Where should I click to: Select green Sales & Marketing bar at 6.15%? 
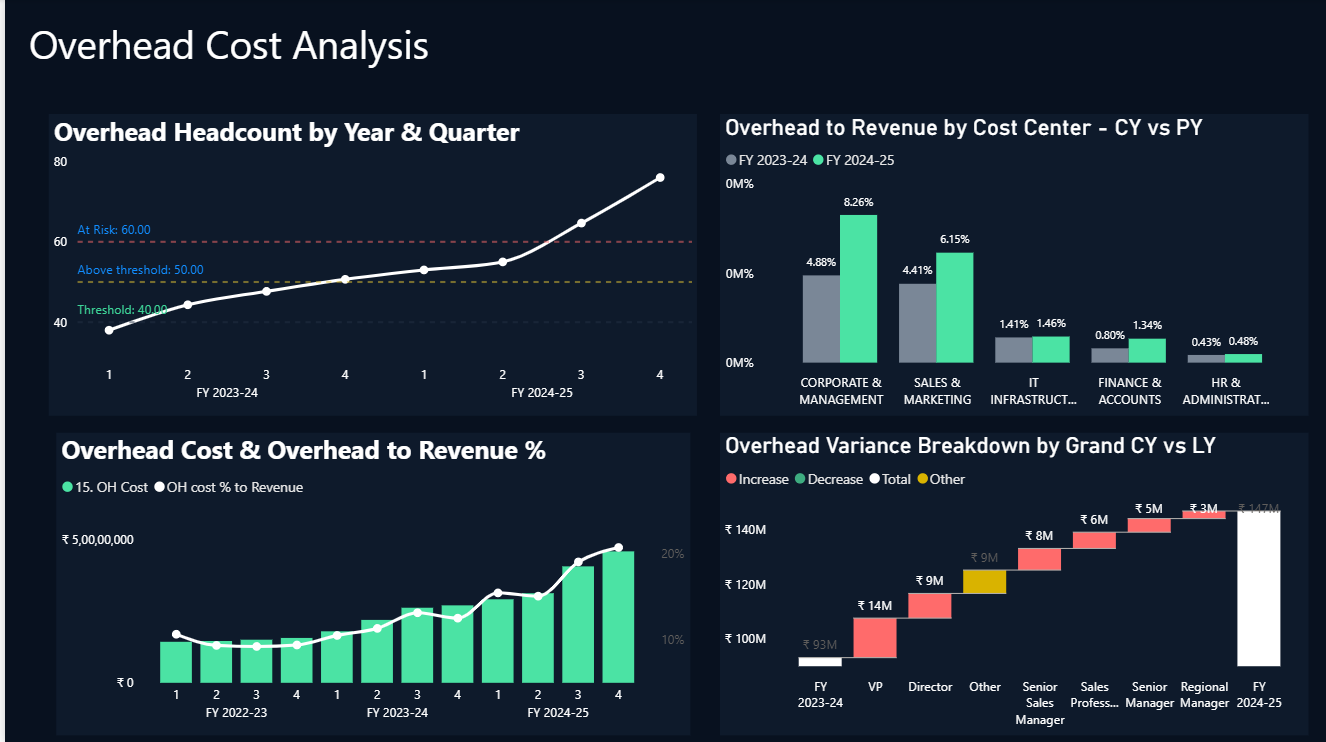[x=954, y=308]
